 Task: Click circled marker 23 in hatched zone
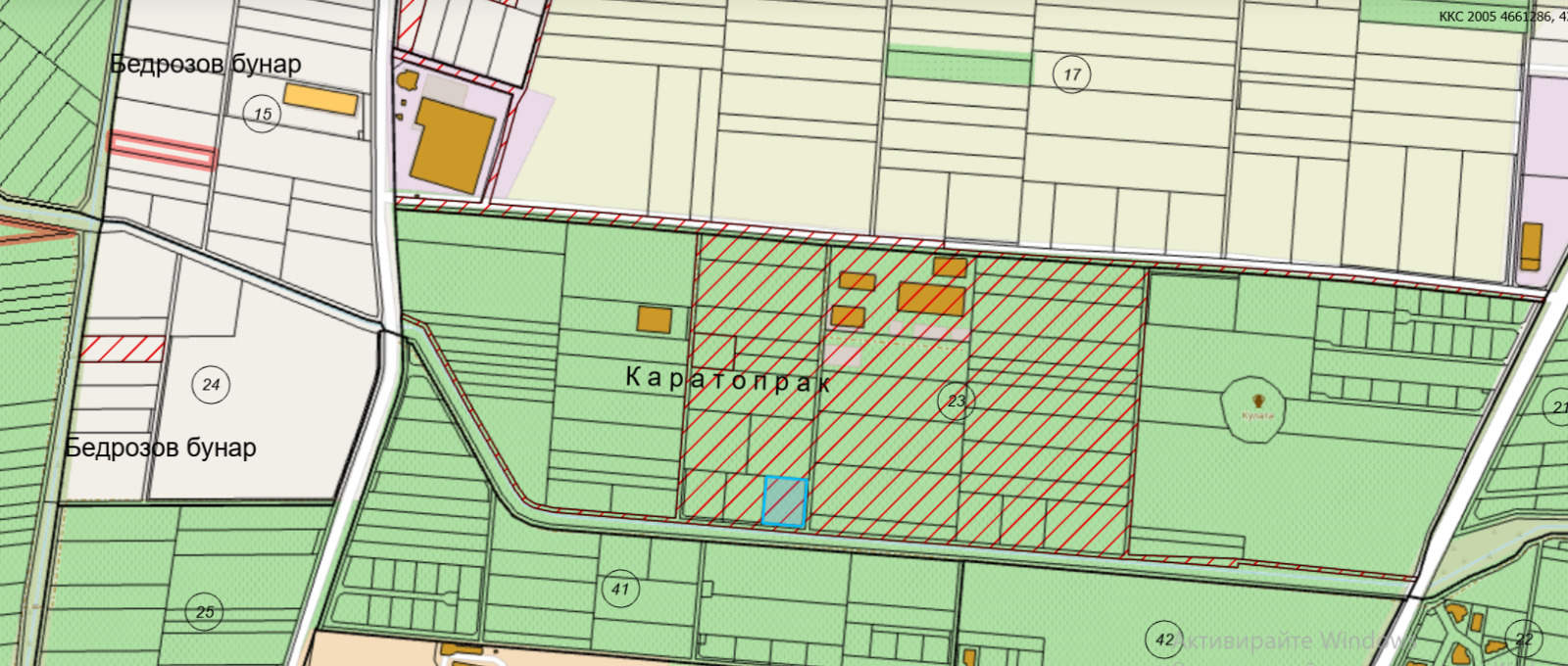pos(955,401)
